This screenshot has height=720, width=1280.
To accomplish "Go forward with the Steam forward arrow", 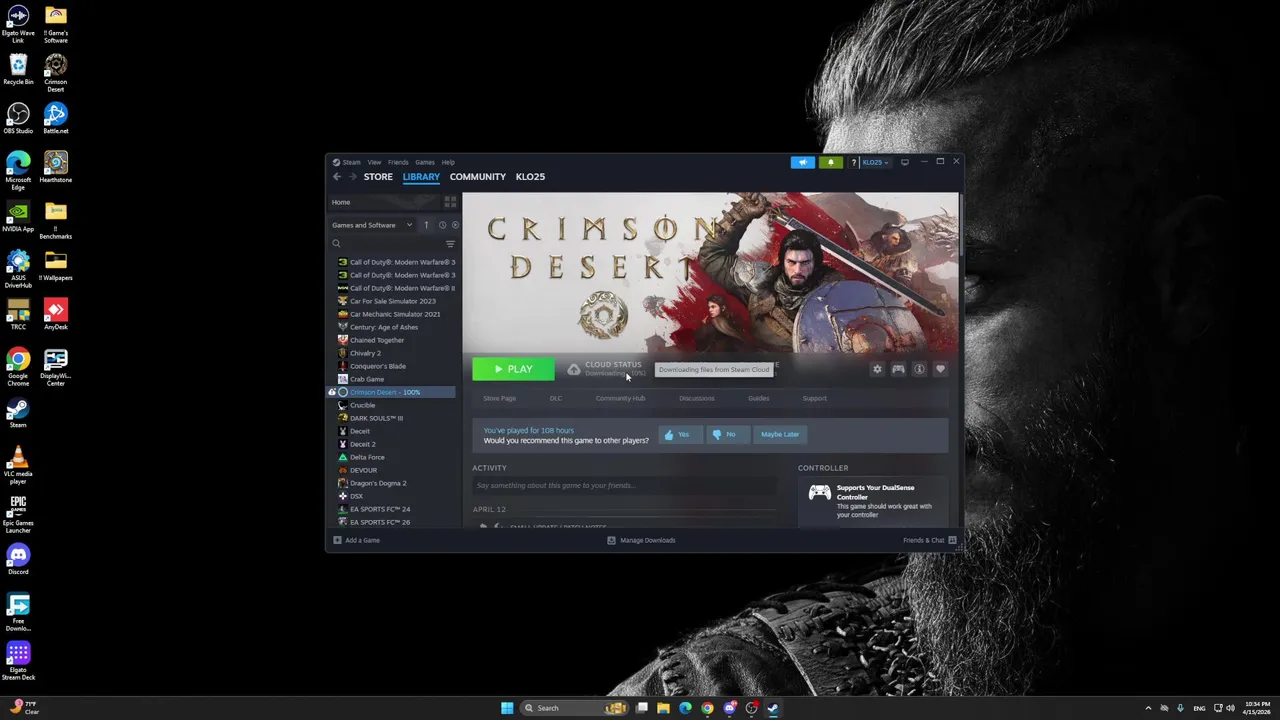I will point(352,177).
